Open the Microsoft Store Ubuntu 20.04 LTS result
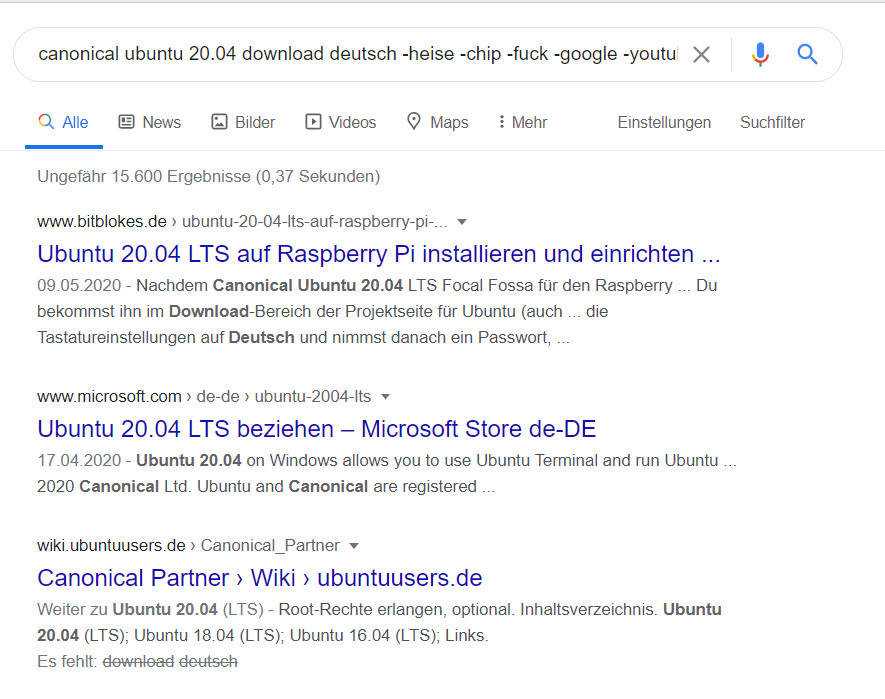The image size is (885, 699). click(x=316, y=429)
